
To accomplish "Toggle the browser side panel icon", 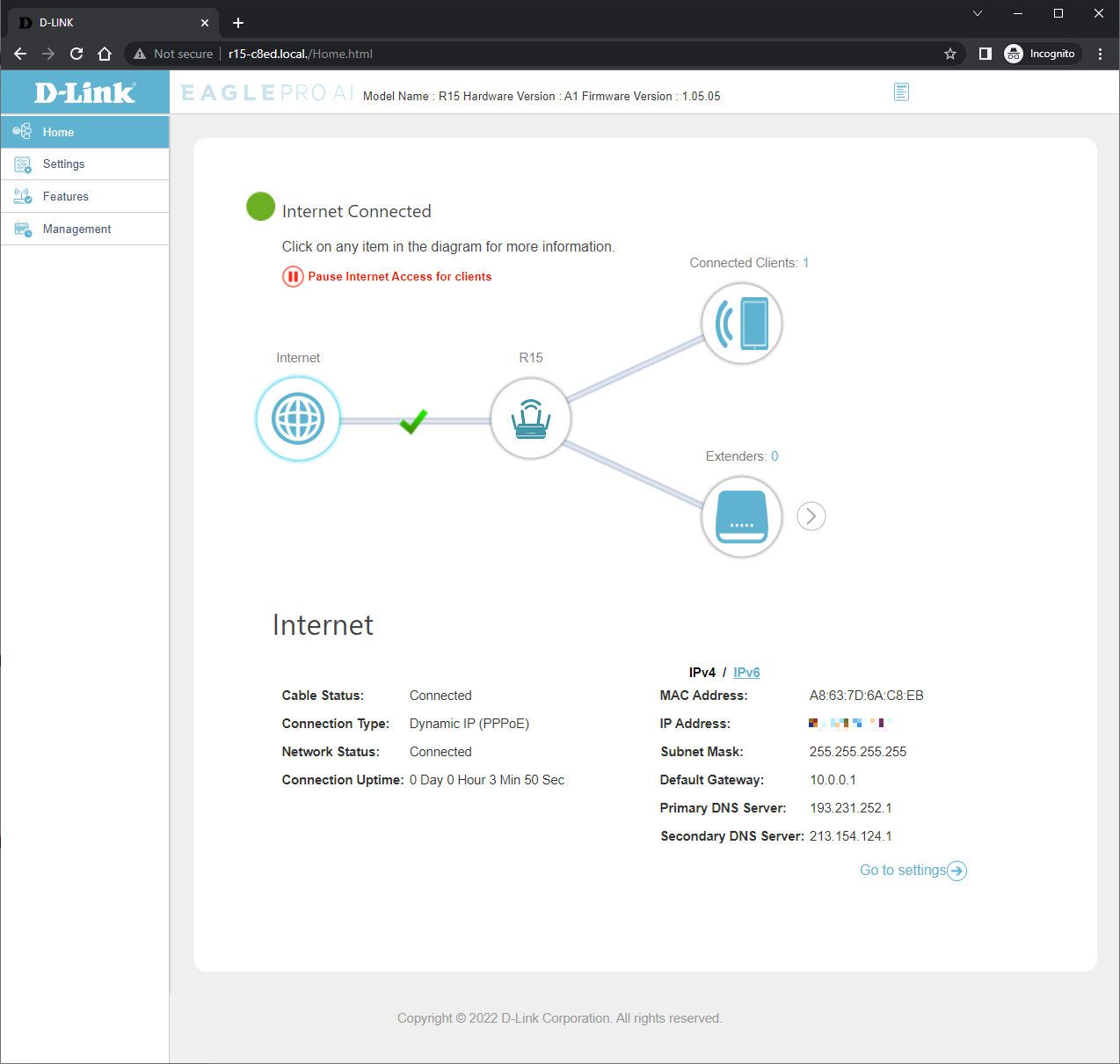I will (x=985, y=54).
